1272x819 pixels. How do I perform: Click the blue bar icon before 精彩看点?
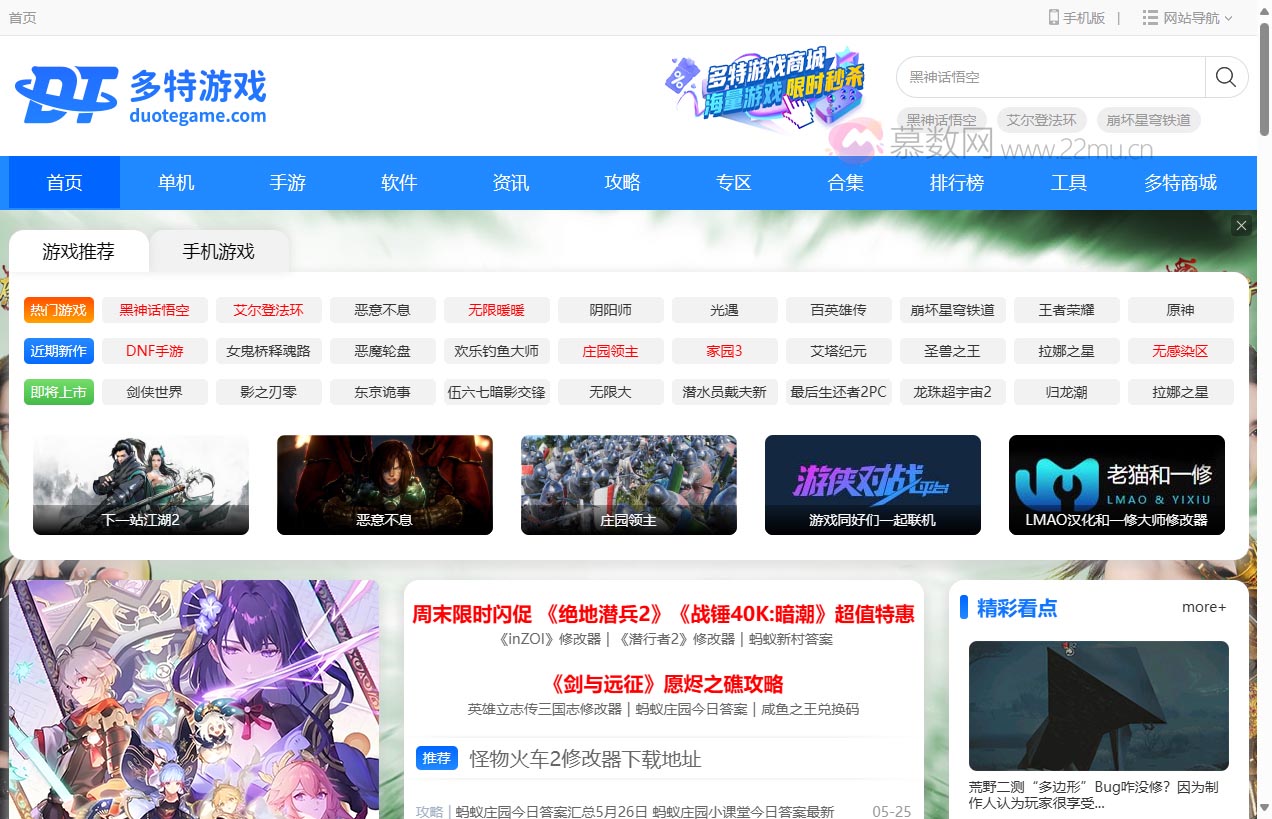click(965, 607)
